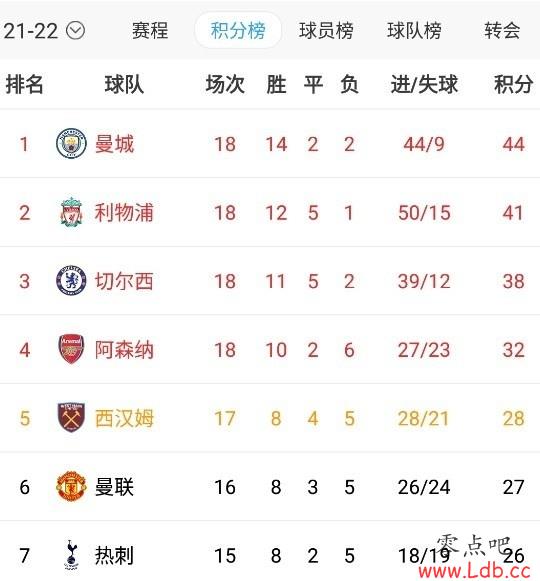This screenshot has height=581, width=540.
Task: Click the Liverpool club crest
Action: coord(71,212)
